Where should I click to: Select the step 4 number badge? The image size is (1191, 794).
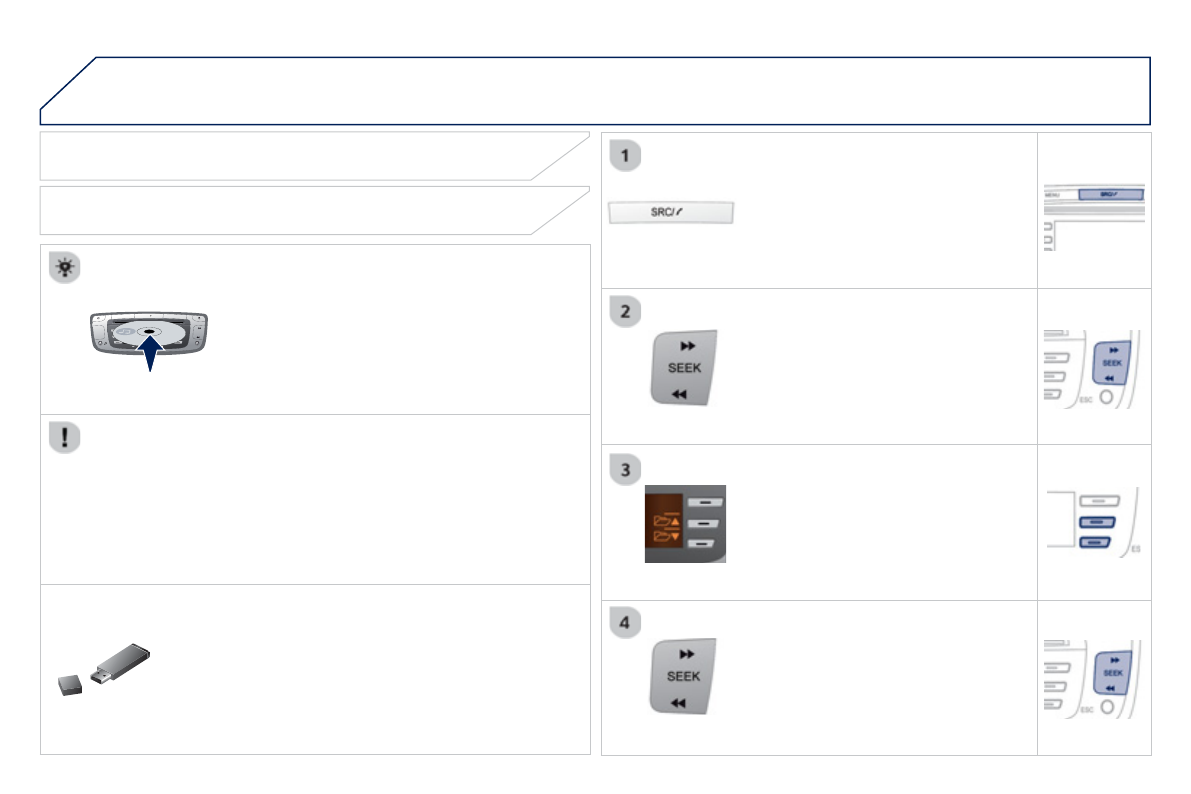tap(626, 623)
